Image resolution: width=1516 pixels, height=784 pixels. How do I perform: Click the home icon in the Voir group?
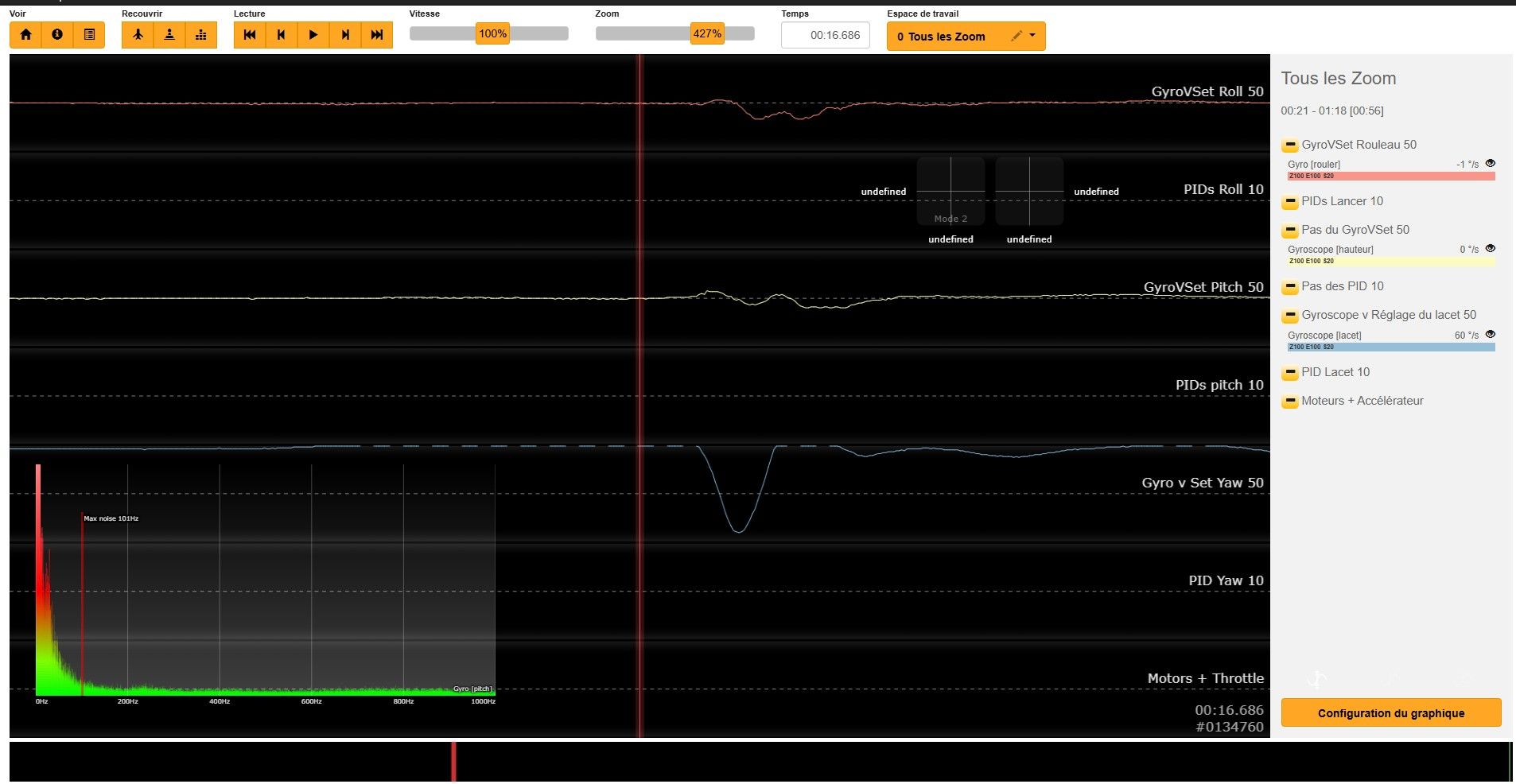pyautogui.click(x=26, y=35)
